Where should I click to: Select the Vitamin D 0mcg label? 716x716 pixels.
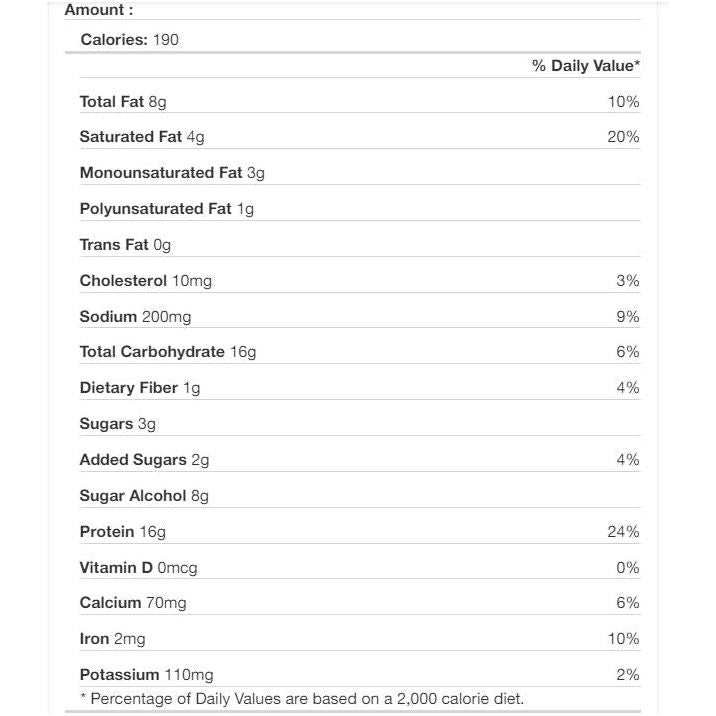click(x=138, y=568)
